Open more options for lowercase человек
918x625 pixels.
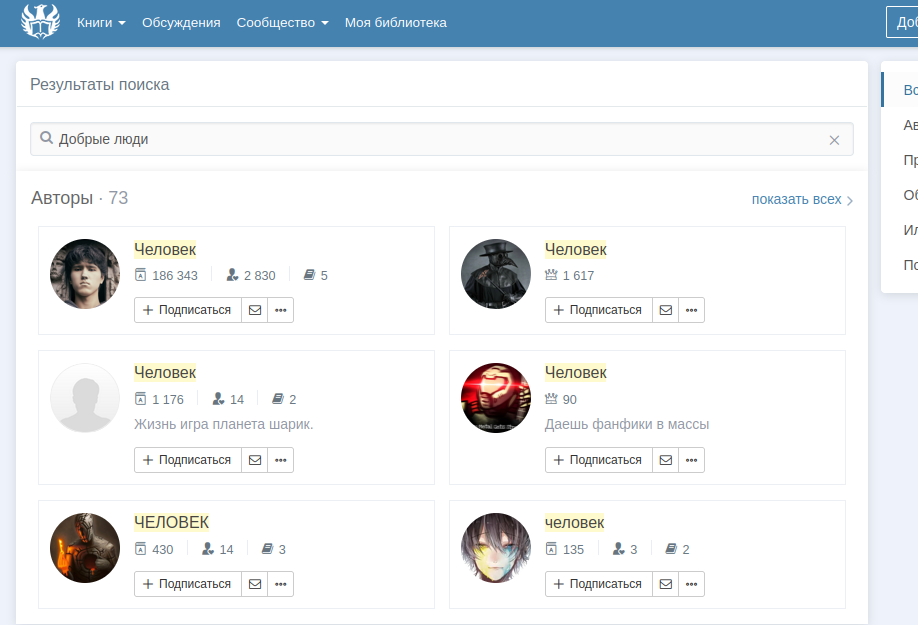[691, 584]
